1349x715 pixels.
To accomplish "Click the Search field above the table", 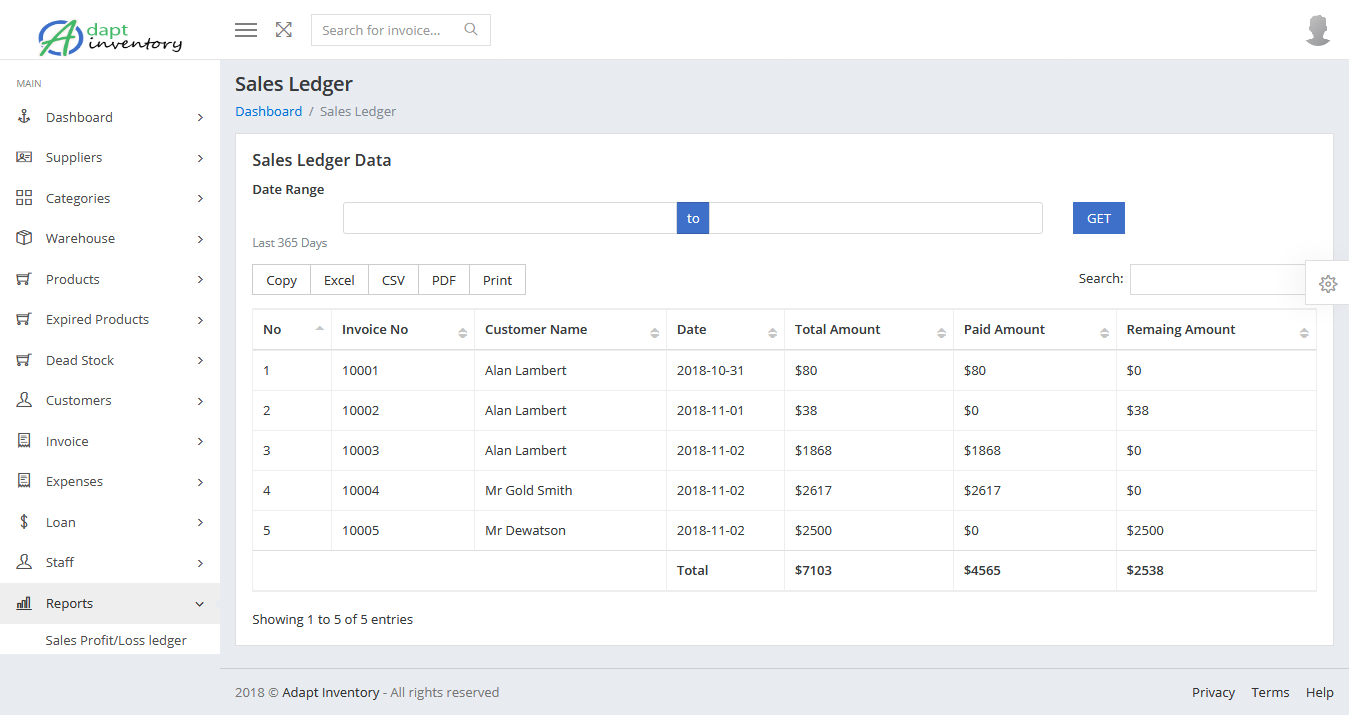I will [x=1217, y=279].
